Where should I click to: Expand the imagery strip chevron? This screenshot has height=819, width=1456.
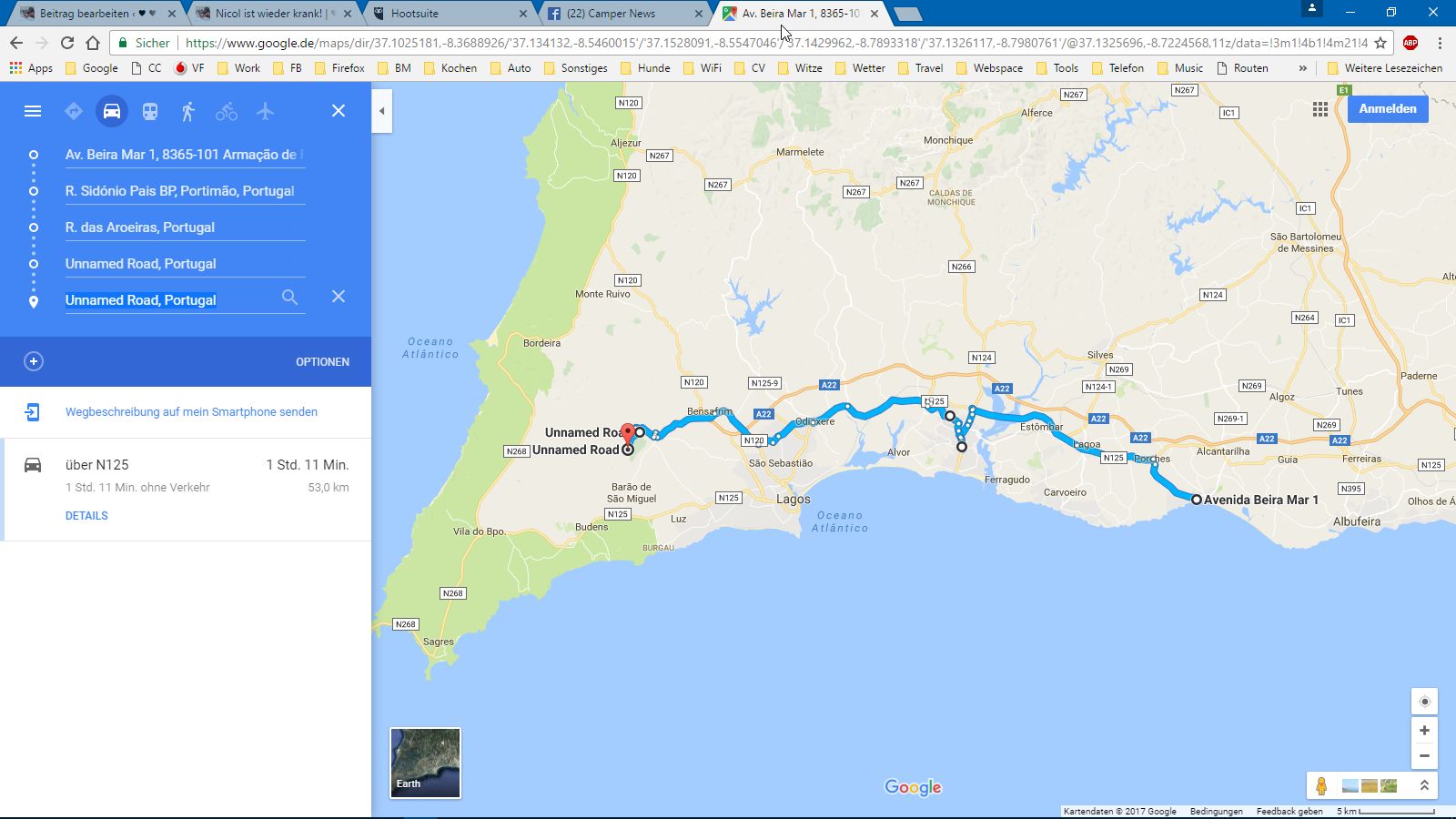coord(1424,785)
